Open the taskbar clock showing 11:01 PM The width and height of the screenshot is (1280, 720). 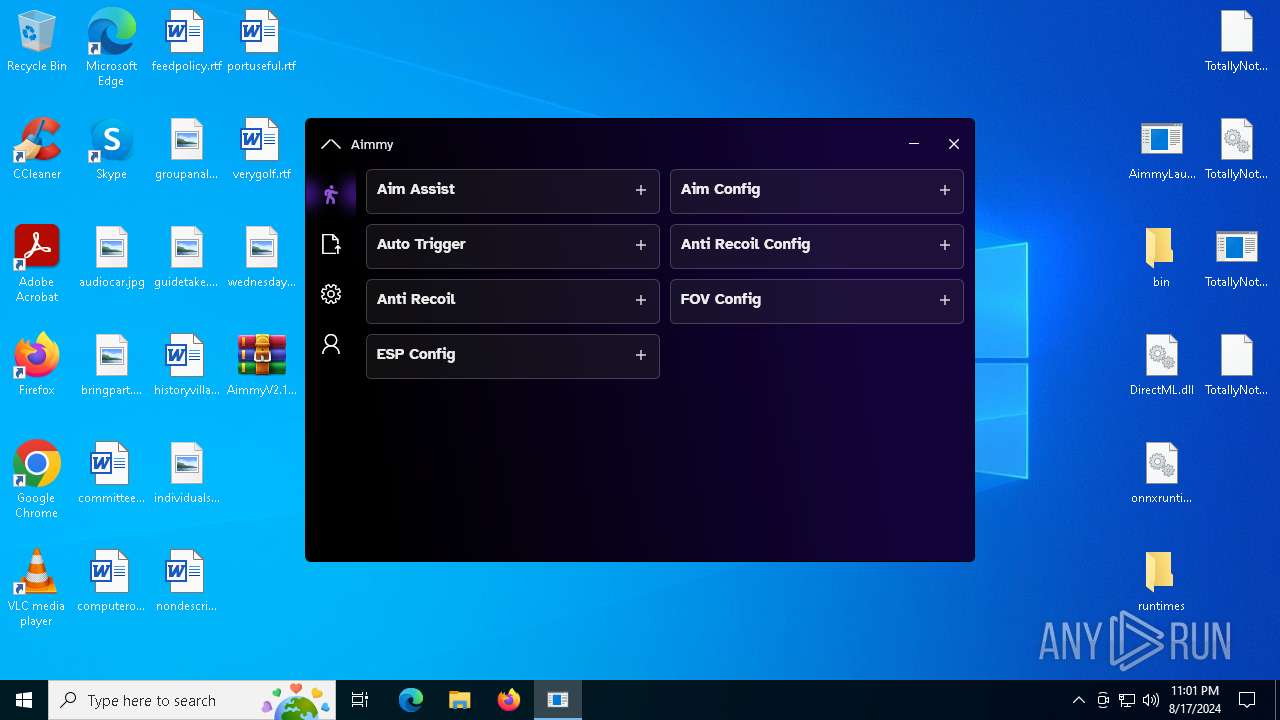[1195, 700]
